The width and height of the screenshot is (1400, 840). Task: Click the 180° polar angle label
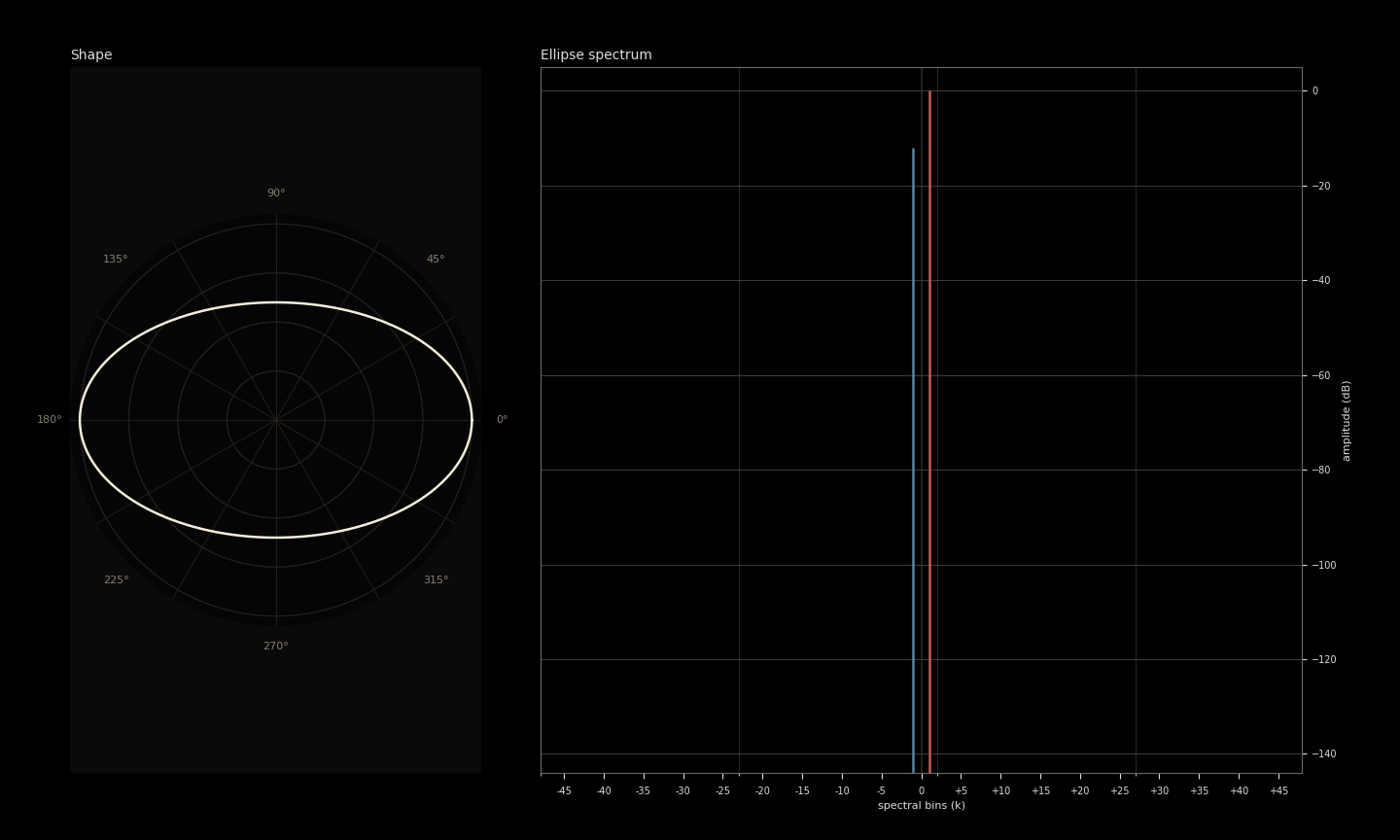coord(50,420)
